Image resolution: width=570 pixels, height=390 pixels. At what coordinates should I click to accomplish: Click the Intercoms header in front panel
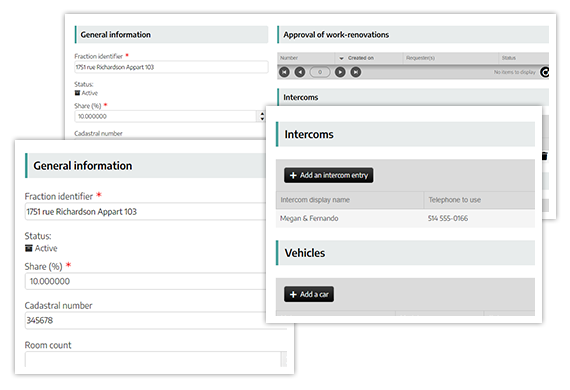tap(405, 134)
